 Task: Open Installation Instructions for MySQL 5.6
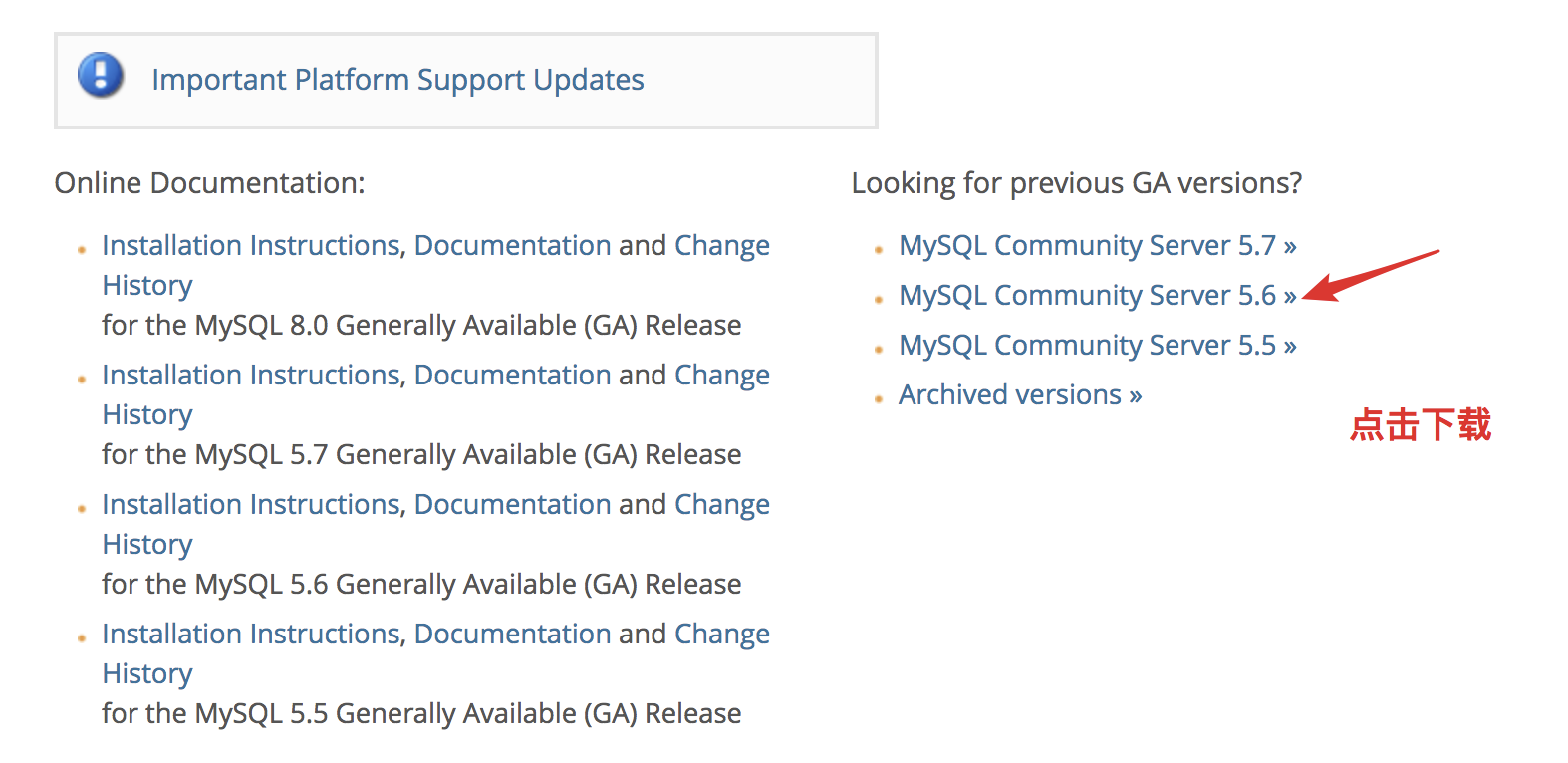(x=253, y=504)
